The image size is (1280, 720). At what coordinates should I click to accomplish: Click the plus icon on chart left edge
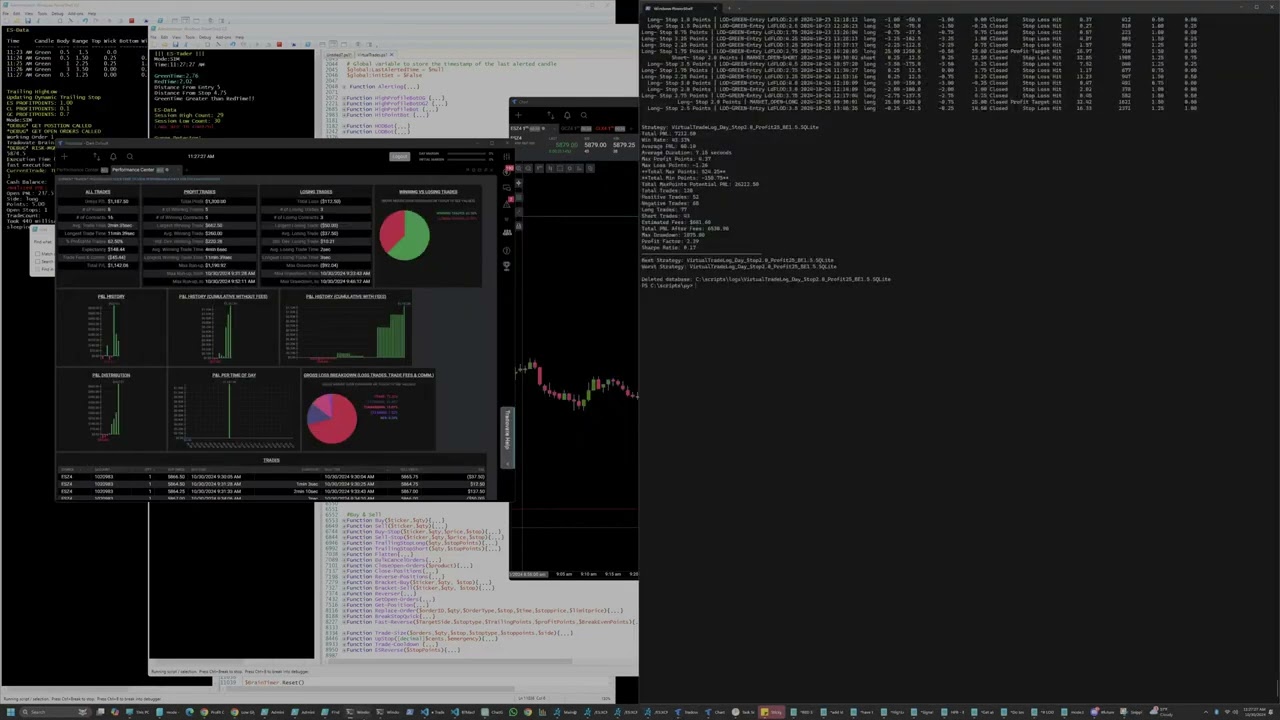tap(518, 183)
